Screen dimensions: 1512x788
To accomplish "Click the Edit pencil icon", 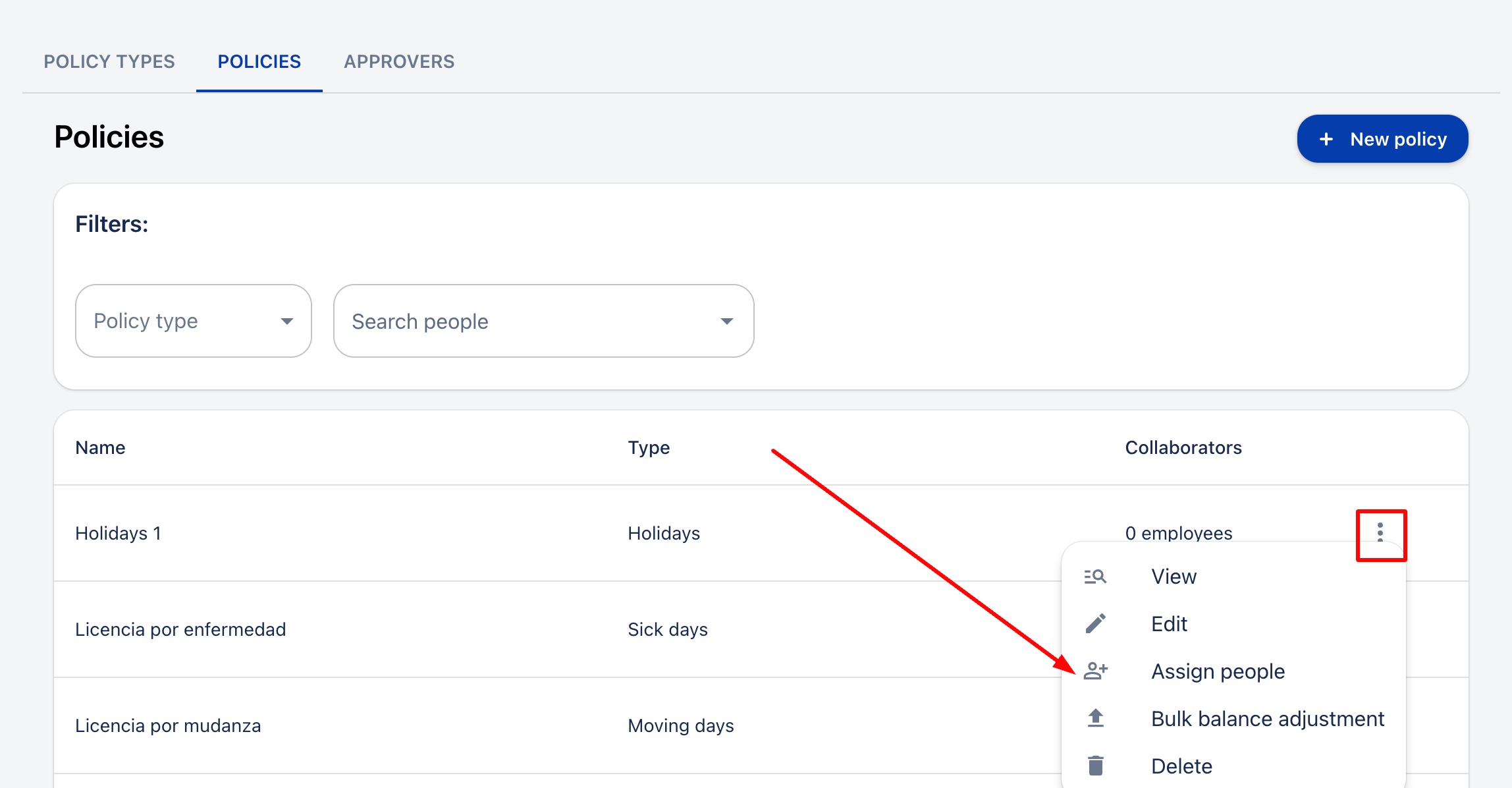I will click(x=1095, y=623).
